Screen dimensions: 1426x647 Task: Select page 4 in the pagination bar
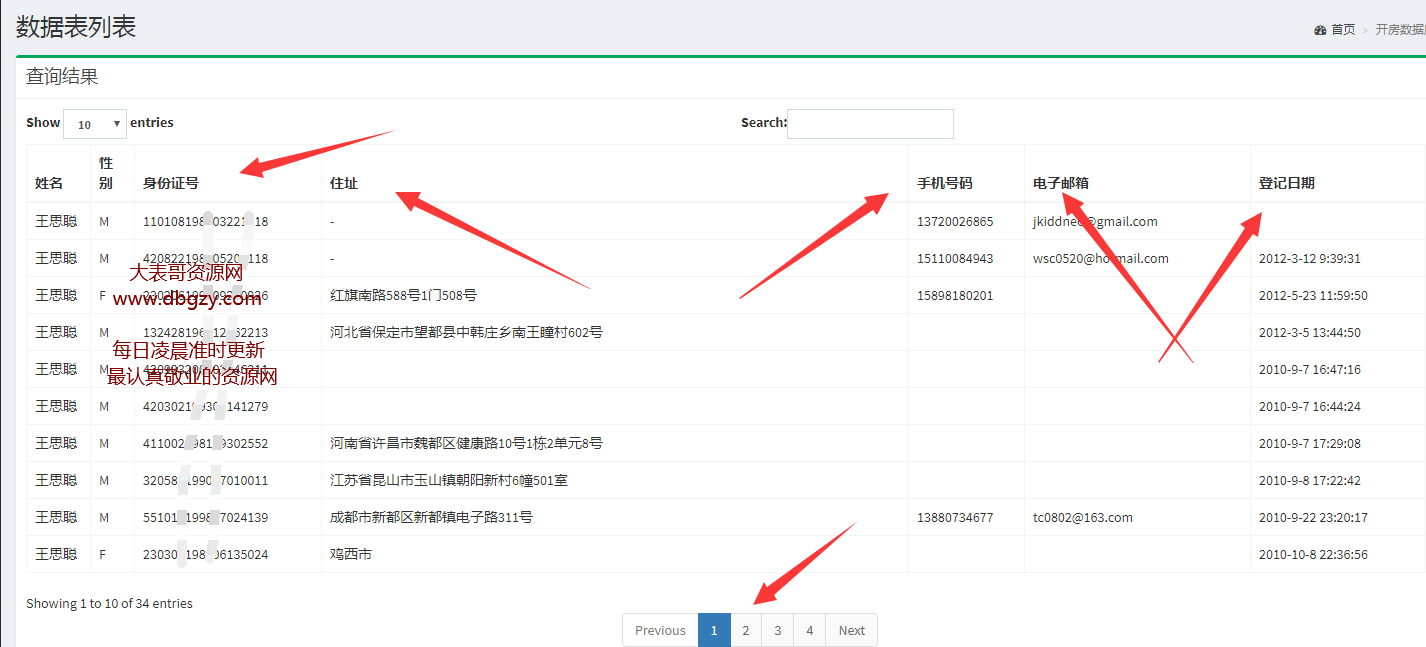tap(809, 629)
